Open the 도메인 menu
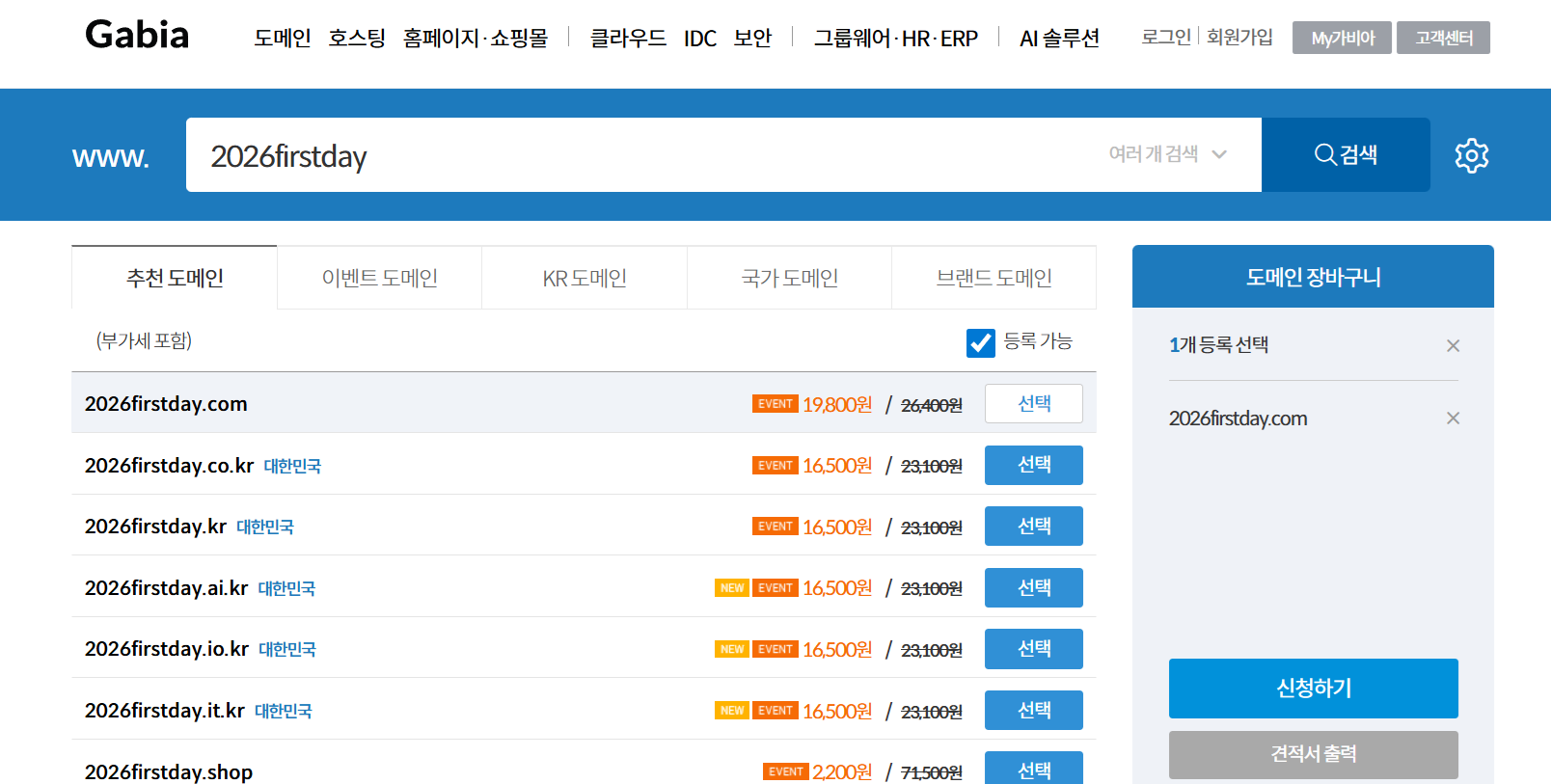This screenshot has width=1551, height=784. 283,38
